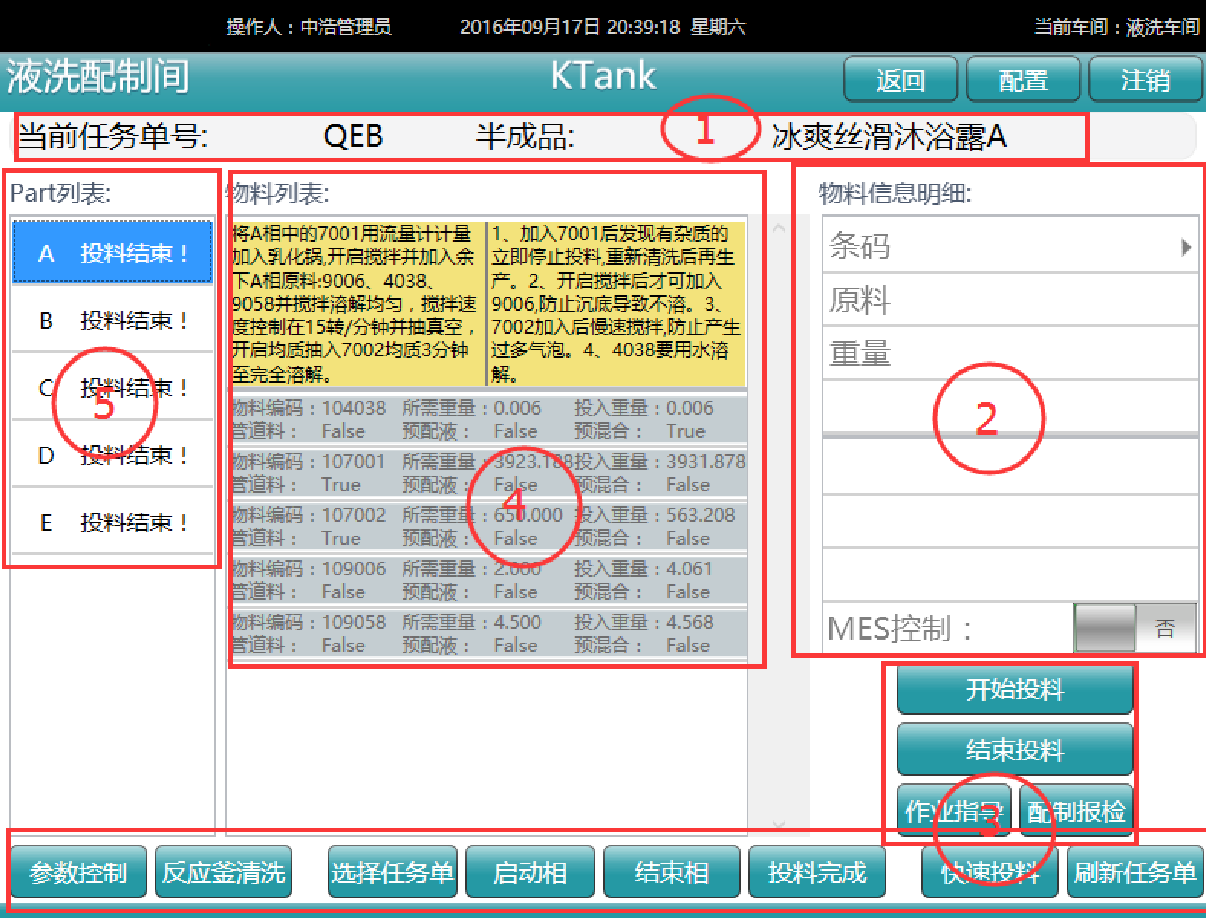Expand the 条码 field arrow
Screen dimensions: 1206x918
click(1186, 247)
